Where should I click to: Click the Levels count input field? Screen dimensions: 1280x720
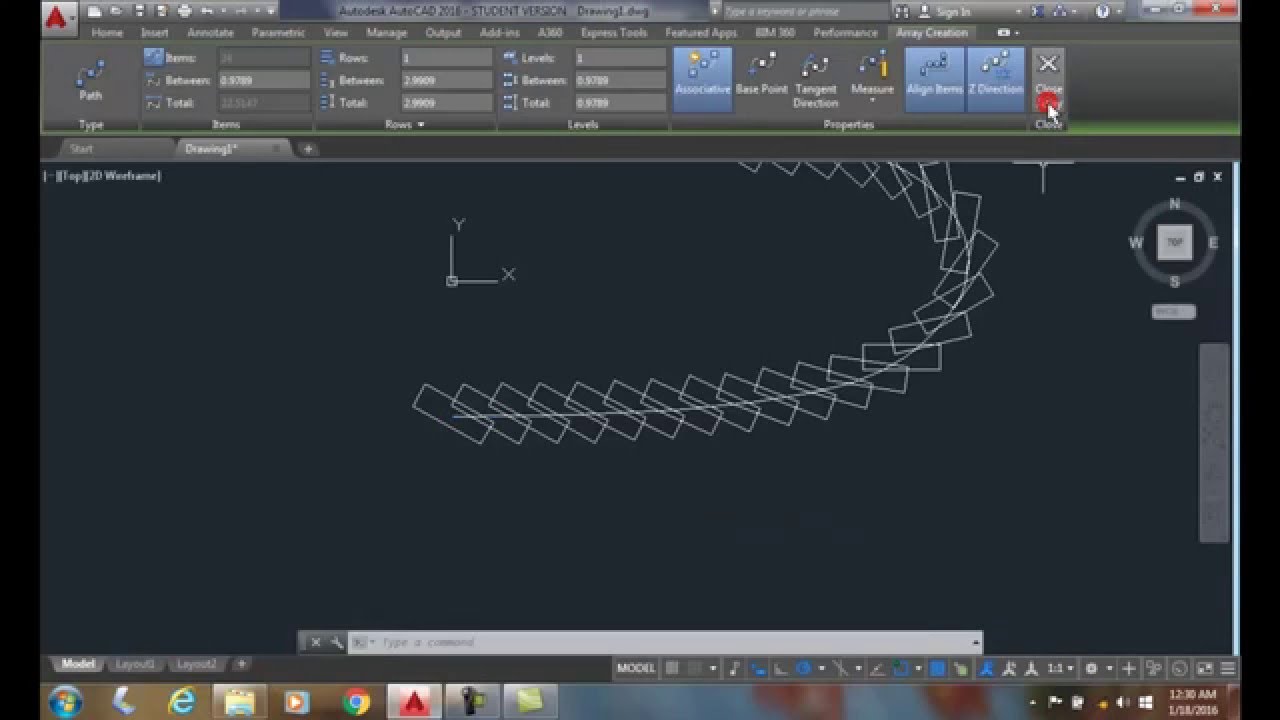click(620, 58)
